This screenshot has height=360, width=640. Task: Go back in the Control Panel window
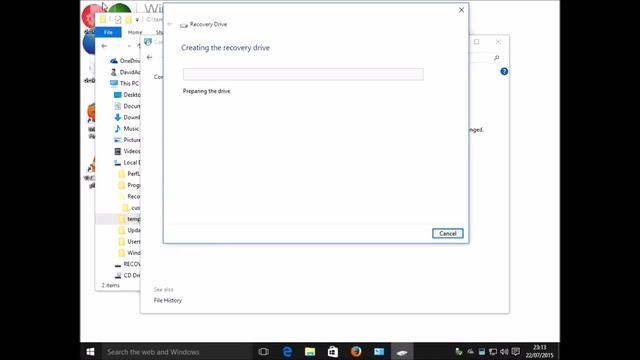[149, 57]
